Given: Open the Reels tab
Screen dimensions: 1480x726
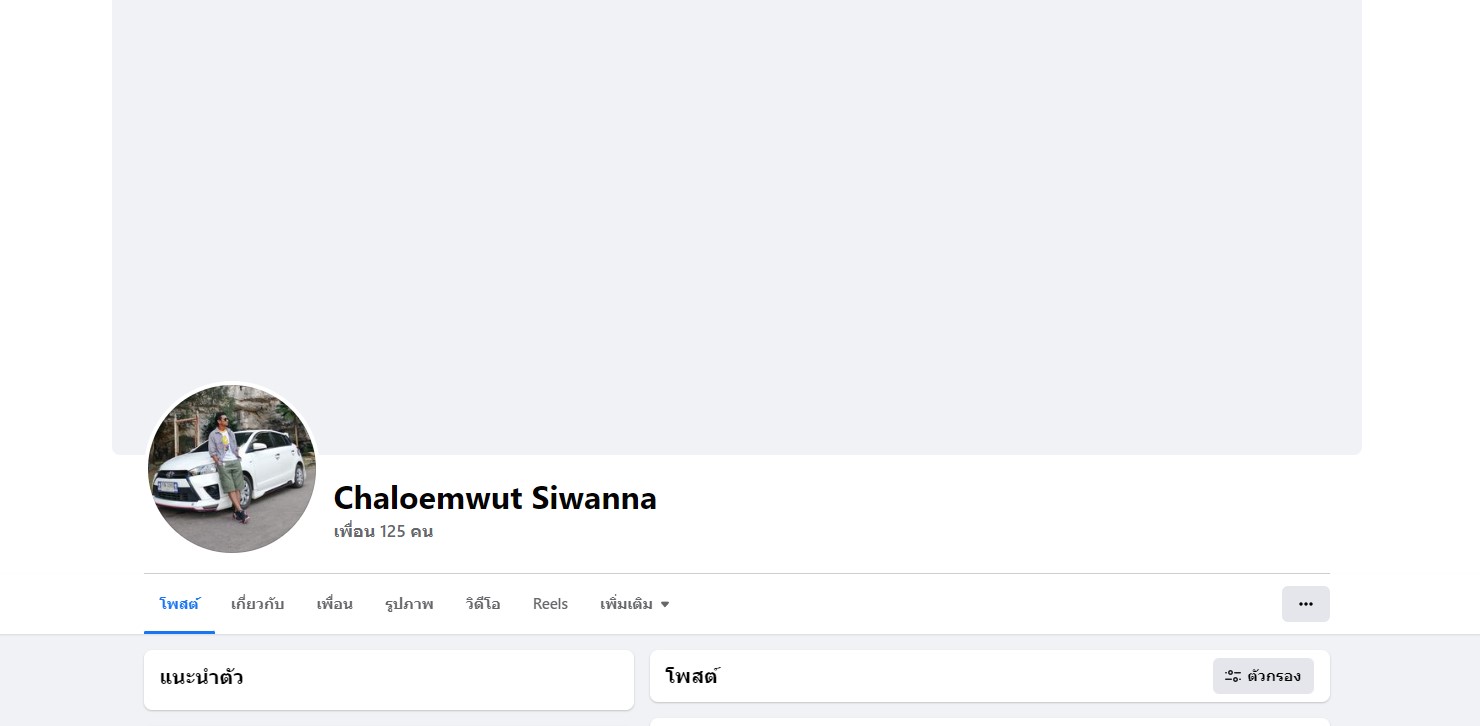Looking at the screenshot, I should [x=550, y=604].
